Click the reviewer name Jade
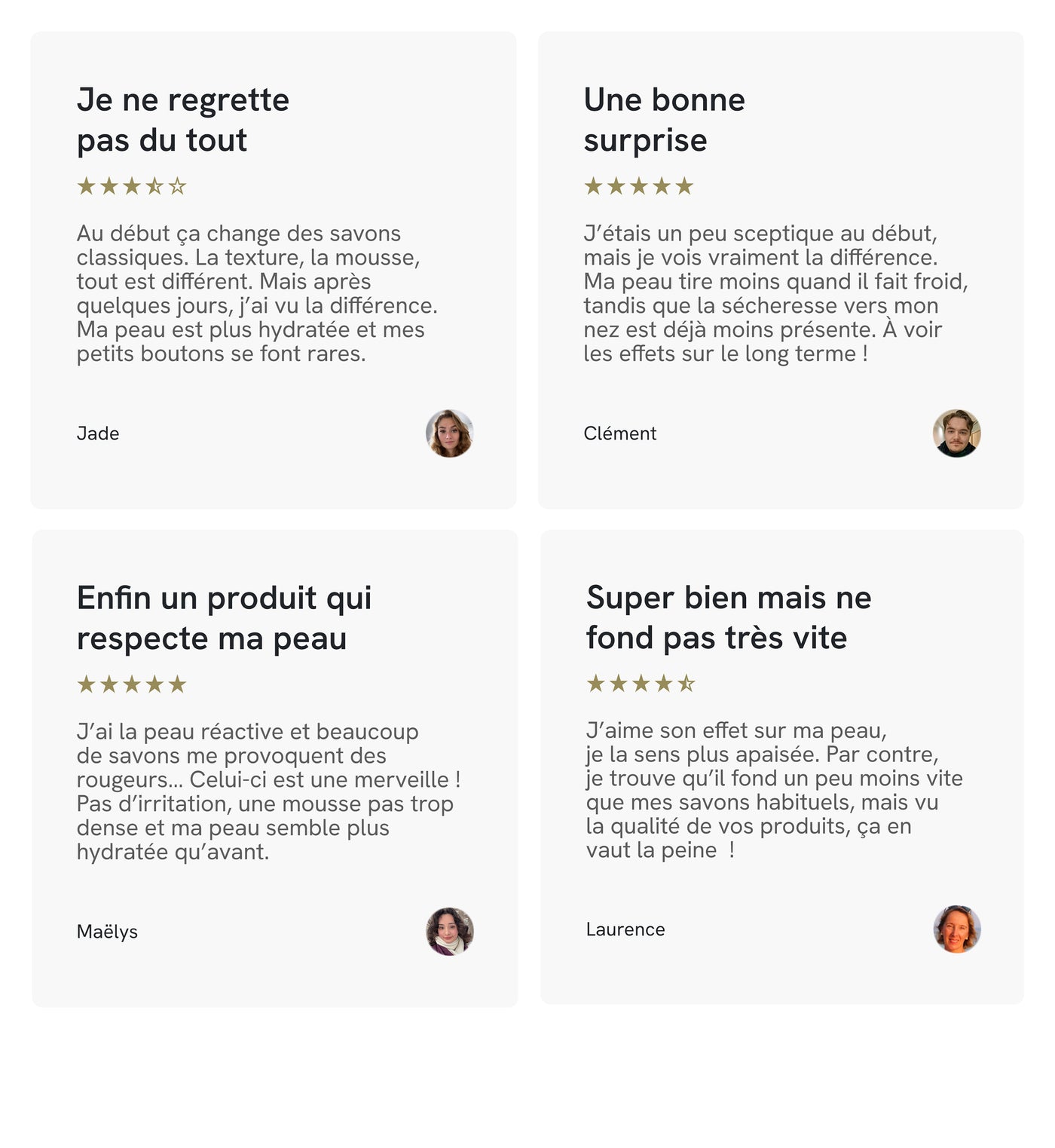The width and height of the screenshot is (1055, 1148). (x=98, y=433)
